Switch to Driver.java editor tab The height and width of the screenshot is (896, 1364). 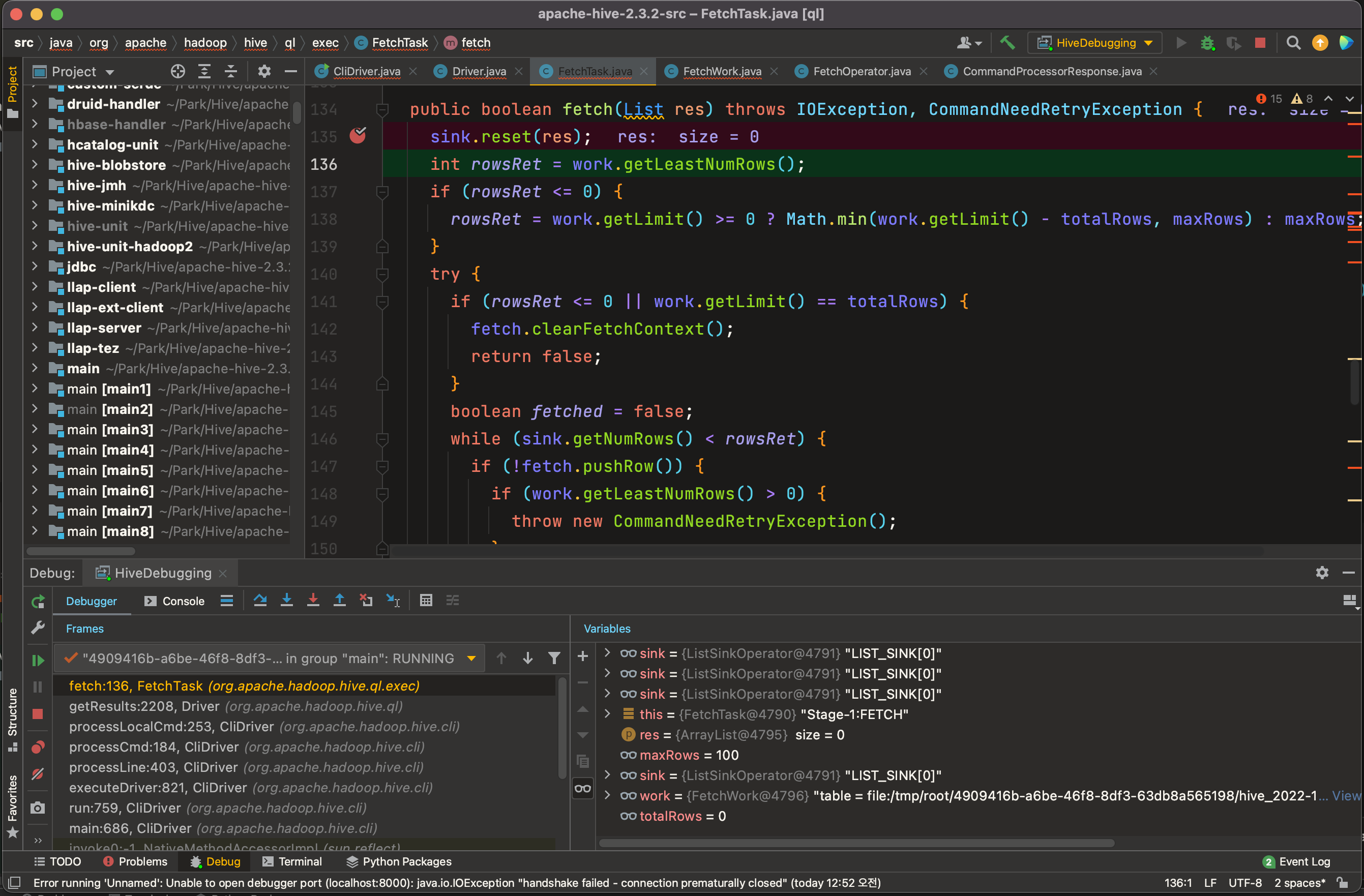(x=479, y=72)
